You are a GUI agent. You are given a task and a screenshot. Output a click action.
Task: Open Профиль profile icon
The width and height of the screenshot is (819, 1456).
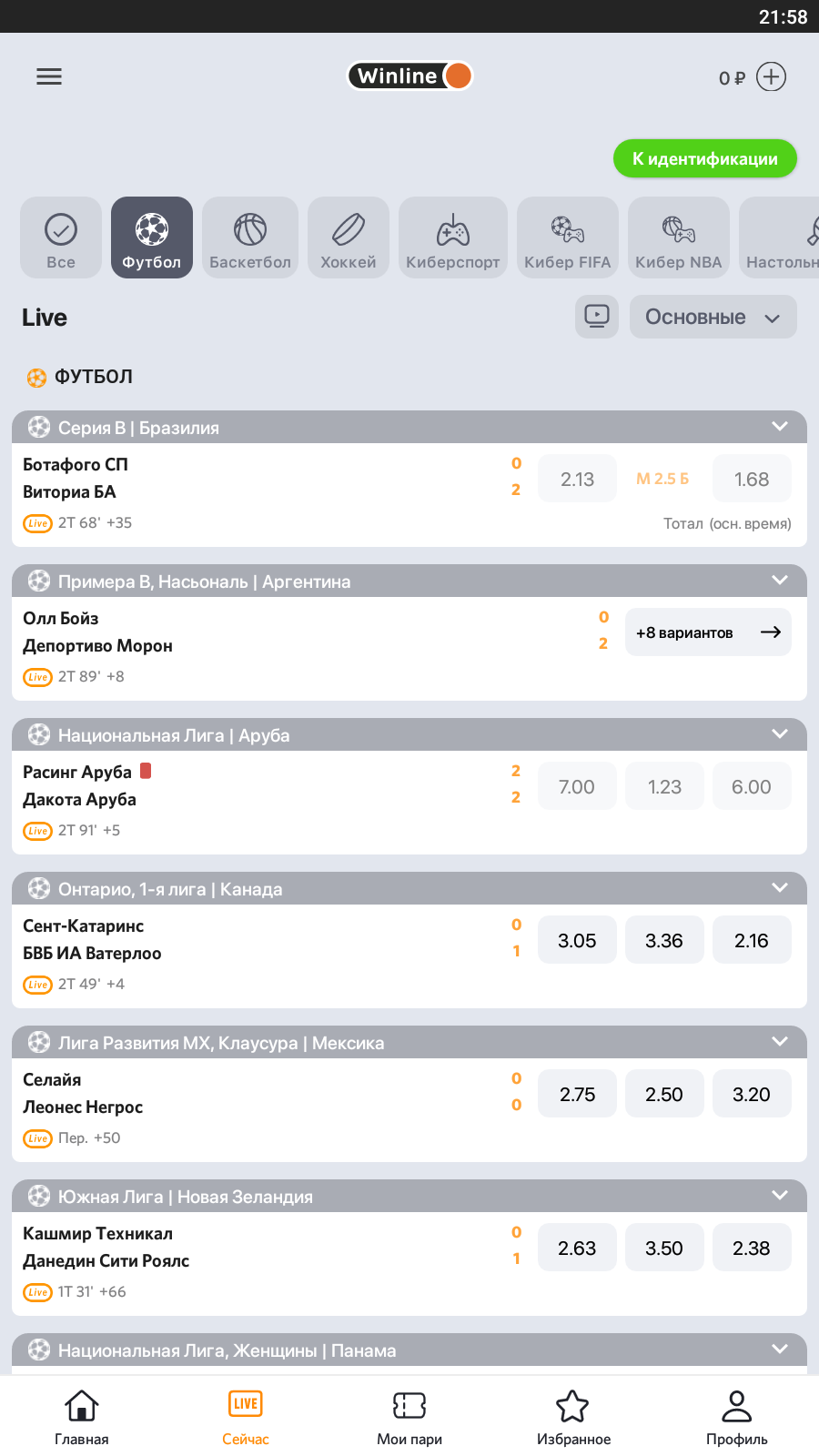[736, 1417]
